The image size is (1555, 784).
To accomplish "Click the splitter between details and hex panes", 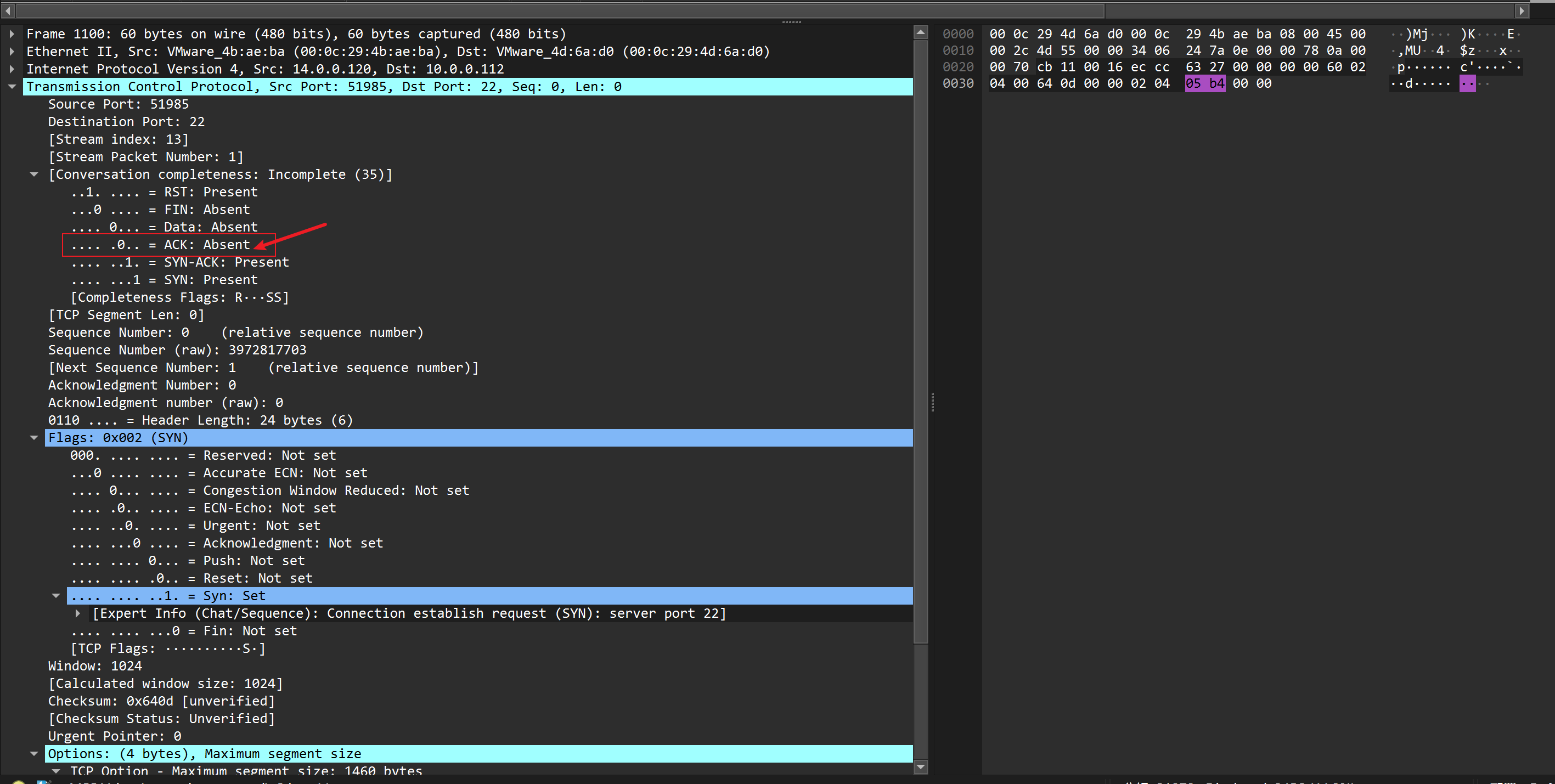I will pyautogui.click(x=933, y=402).
